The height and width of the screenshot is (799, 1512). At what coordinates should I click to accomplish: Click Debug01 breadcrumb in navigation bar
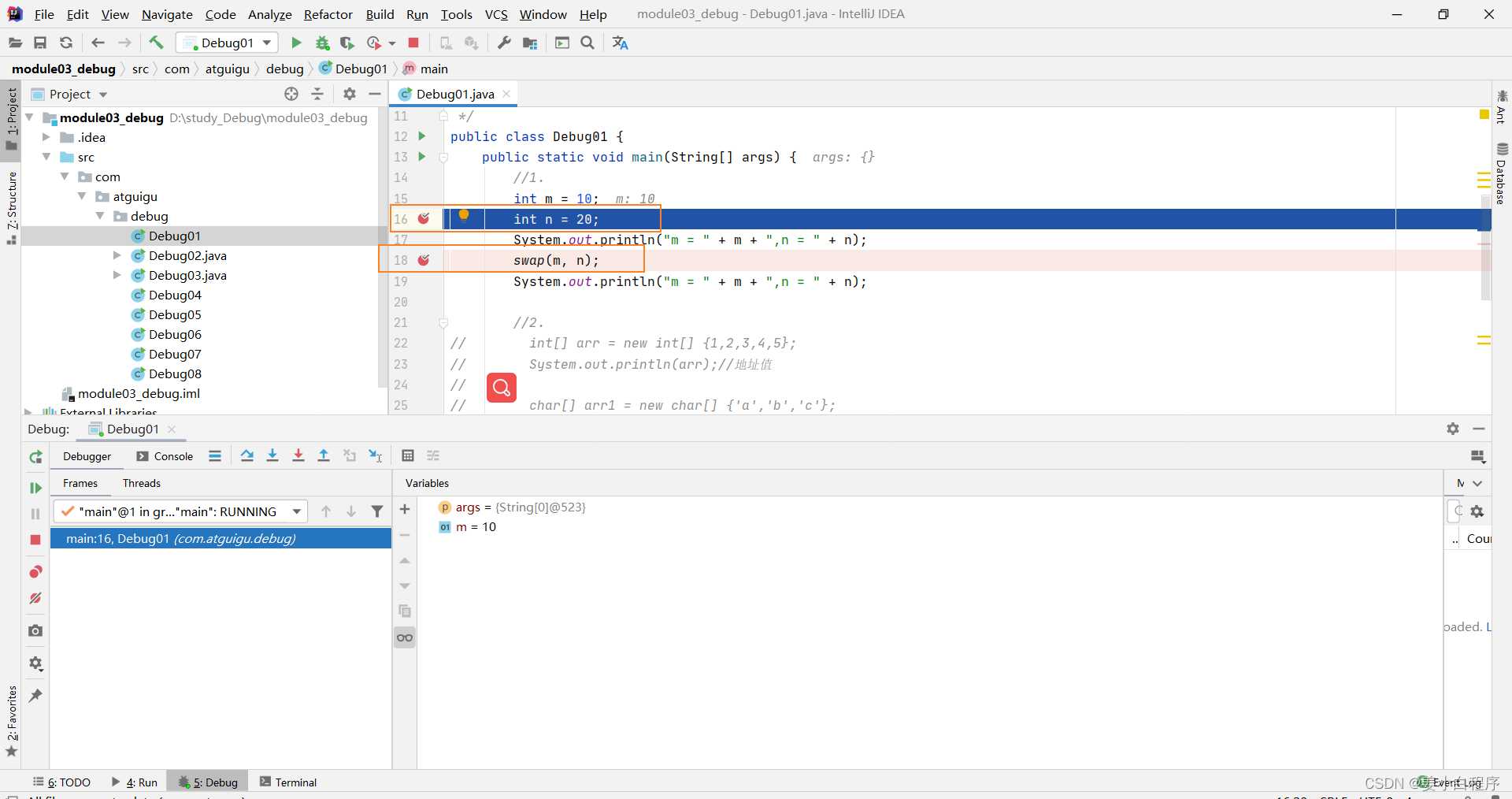354,69
